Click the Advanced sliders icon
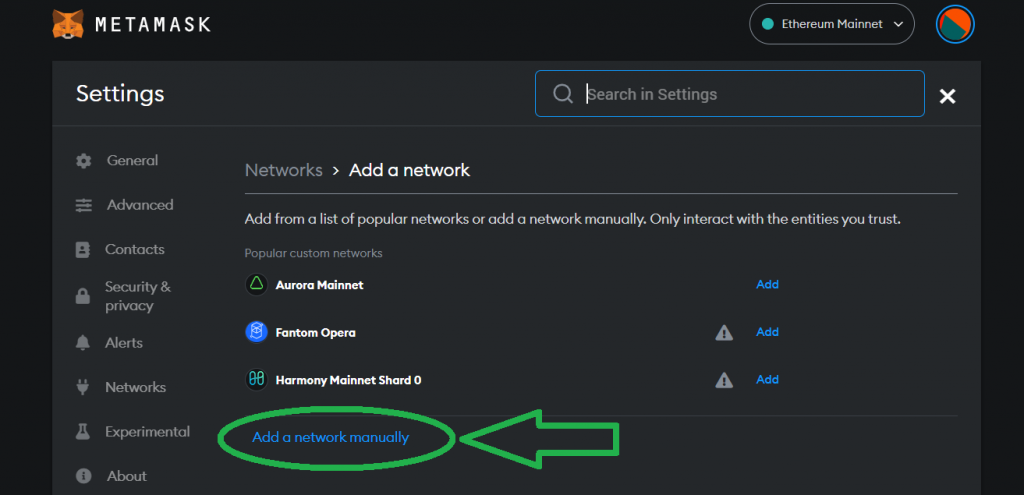 [x=84, y=205]
